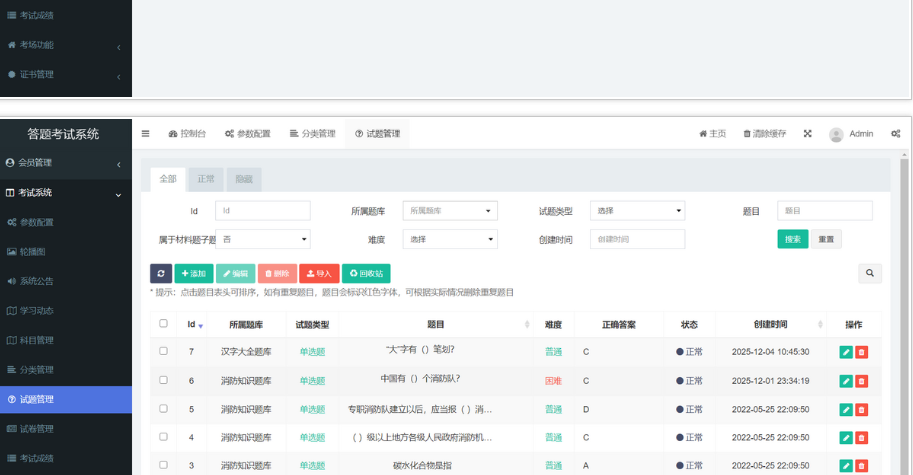Click 清除缓存 in the top bar
This screenshot has height=475, width=913.
pos(765,133)
